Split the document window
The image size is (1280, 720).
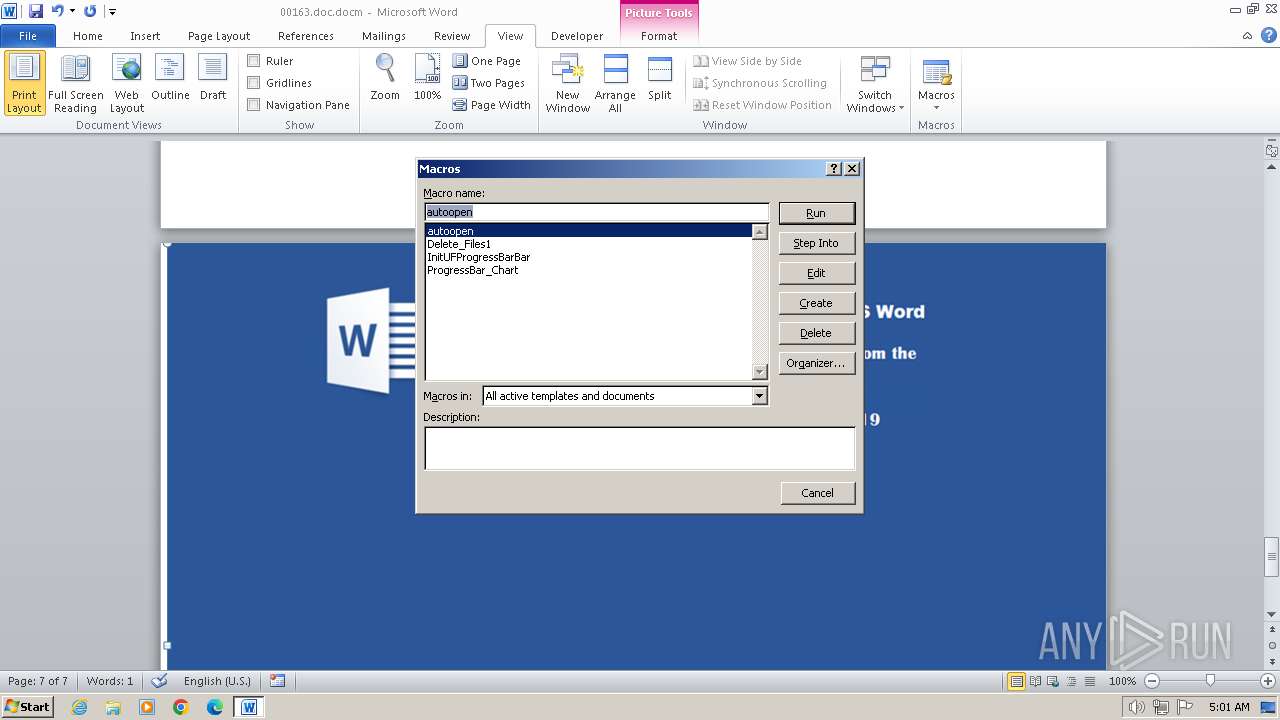(x=659, y=78)
